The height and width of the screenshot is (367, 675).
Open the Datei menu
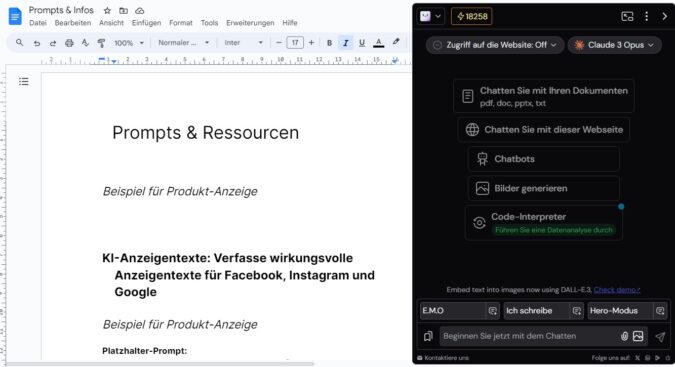38,23
